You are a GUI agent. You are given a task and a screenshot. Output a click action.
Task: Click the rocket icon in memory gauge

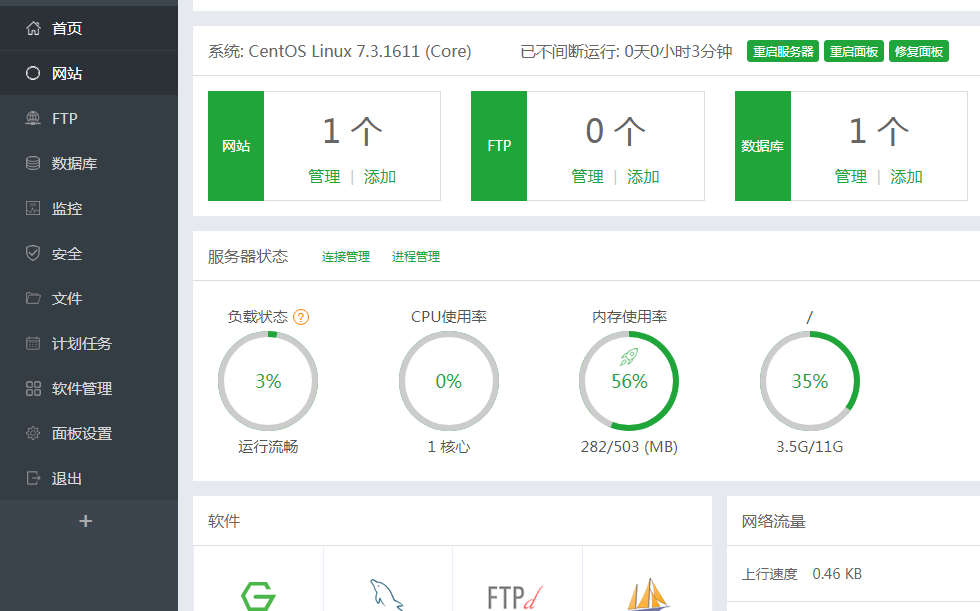[x=629, y=357]
